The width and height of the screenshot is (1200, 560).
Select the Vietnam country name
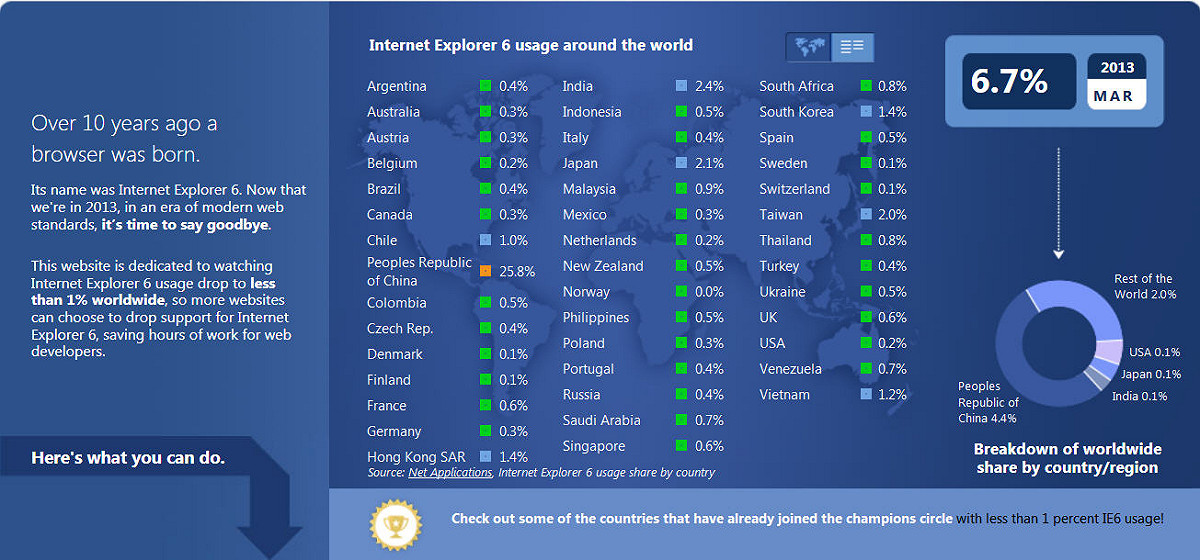pos(785,394)
